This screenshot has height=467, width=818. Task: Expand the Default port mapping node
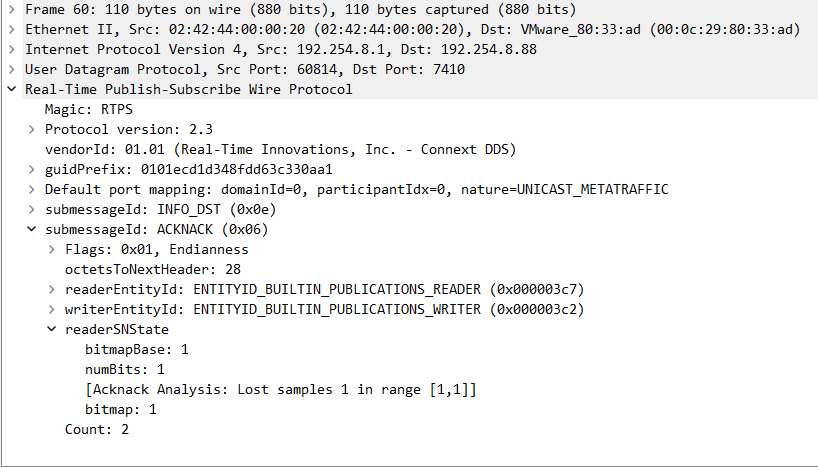click(32, 189)
